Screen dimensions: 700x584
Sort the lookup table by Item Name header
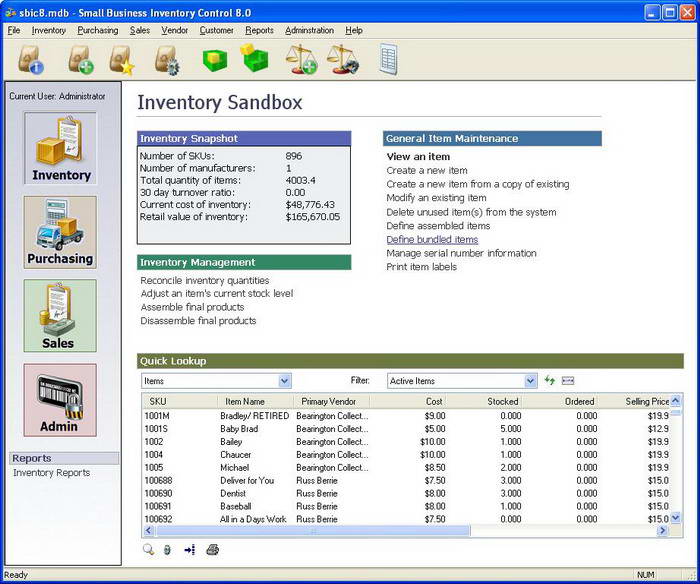[256, 401]
